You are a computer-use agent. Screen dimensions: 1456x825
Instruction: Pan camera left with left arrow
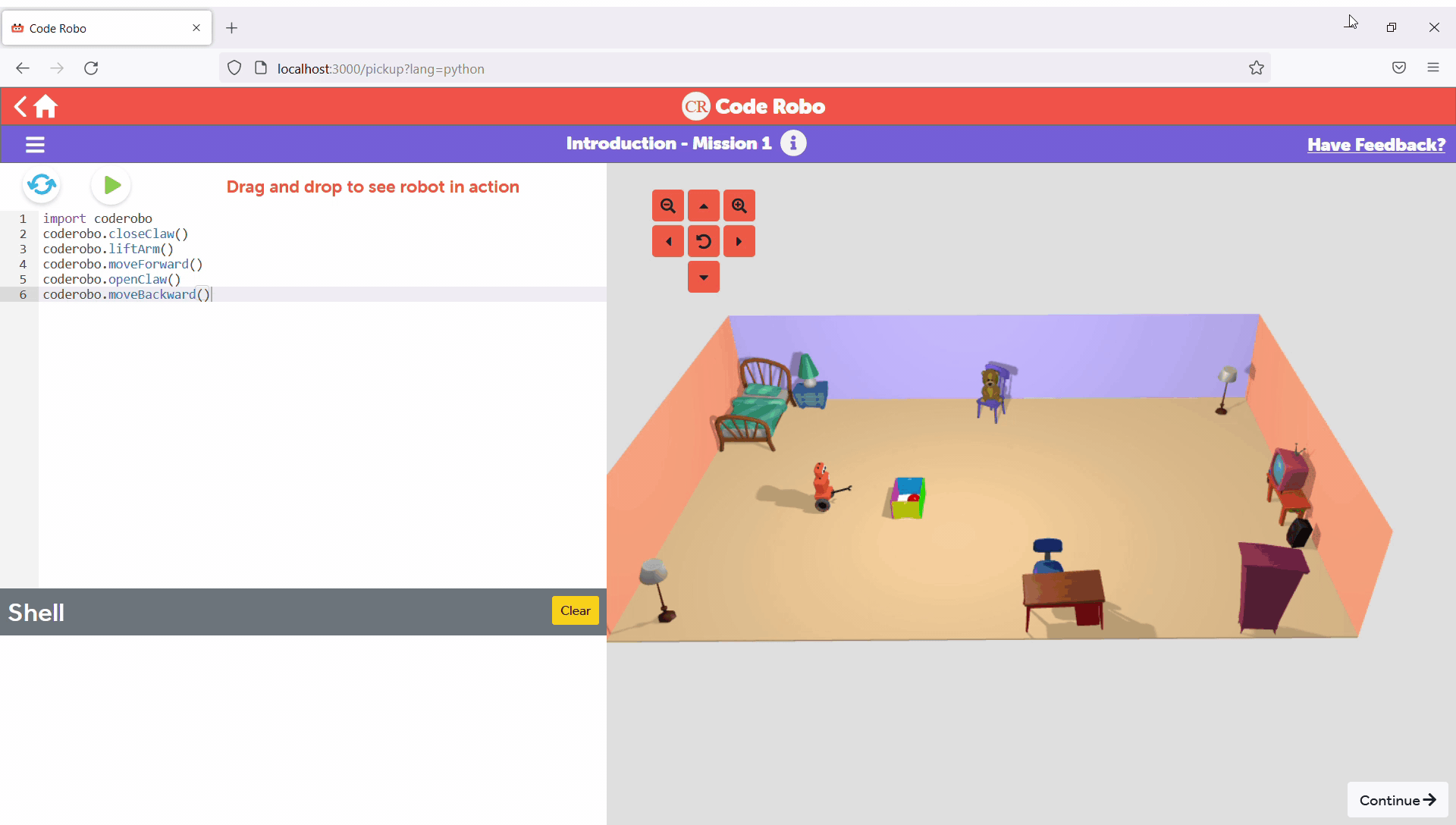668,241
